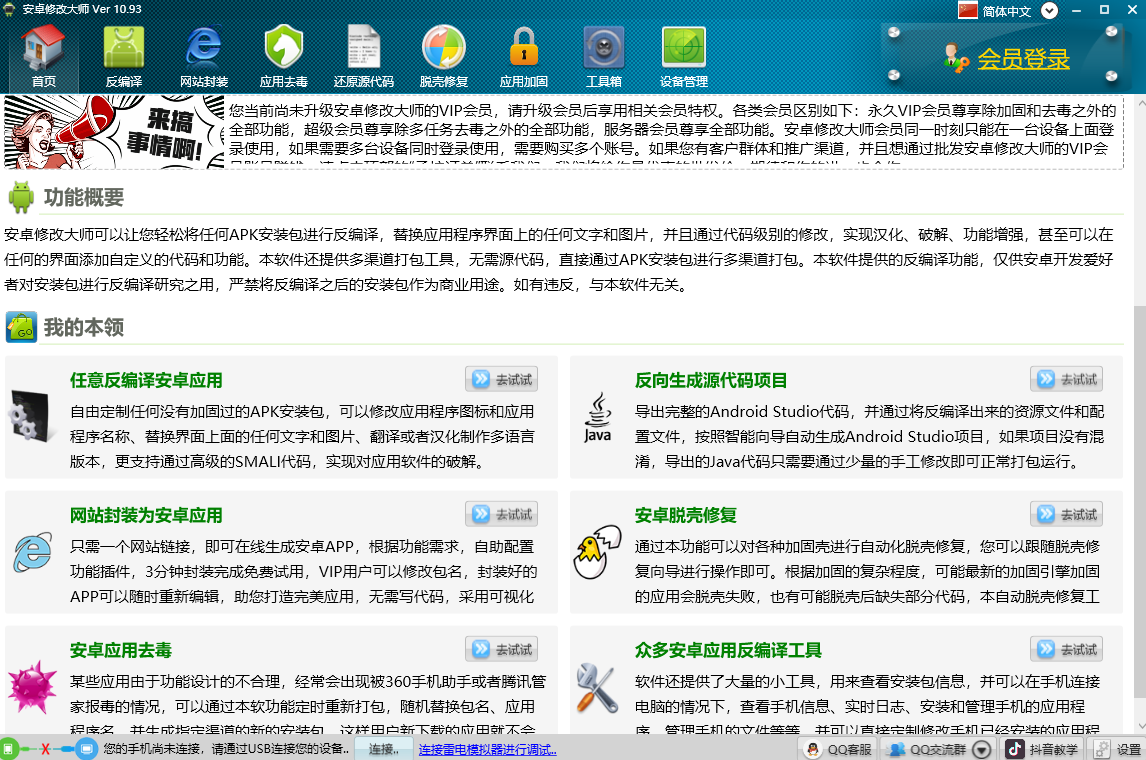This screenshot has width=1146, height=760.
Task: Expand the 简体中文 language dropdown arrow
Action: coord(1049,11)
